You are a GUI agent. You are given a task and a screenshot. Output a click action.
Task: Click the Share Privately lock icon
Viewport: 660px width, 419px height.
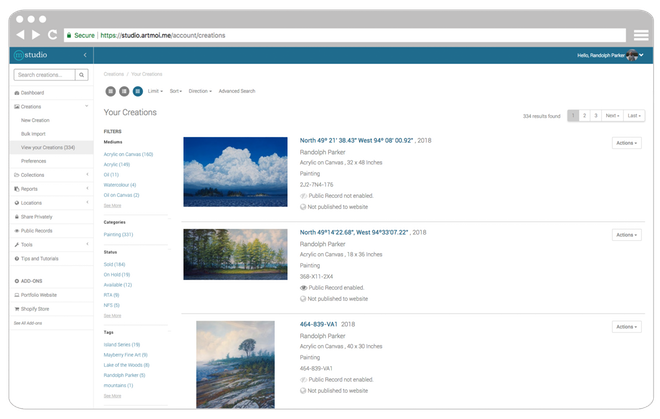[17, 217]
